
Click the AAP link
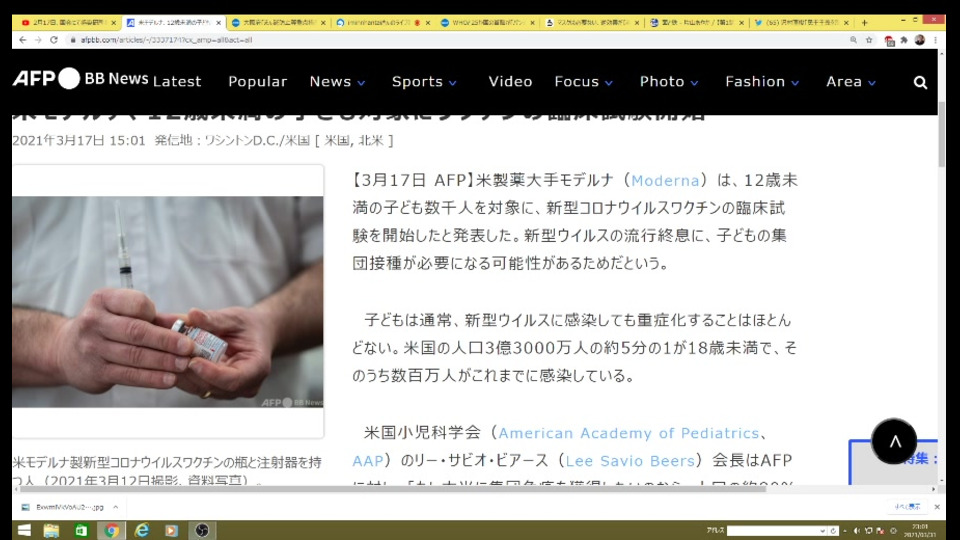tap(367, 460)
